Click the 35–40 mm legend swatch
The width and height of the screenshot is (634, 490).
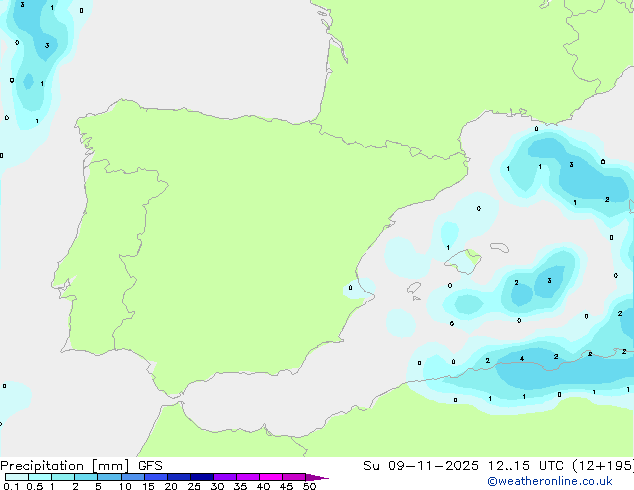pyautogui.click(x=248, y=477)
